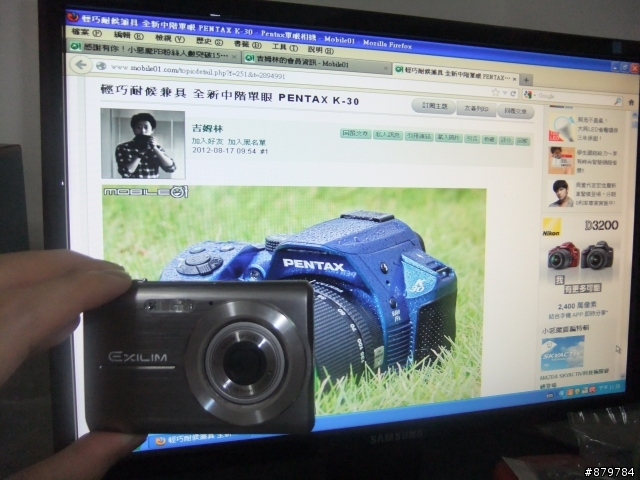640x480 pixels.
Task: Click the red Nikon D3200 camera image
Action: 564,256
